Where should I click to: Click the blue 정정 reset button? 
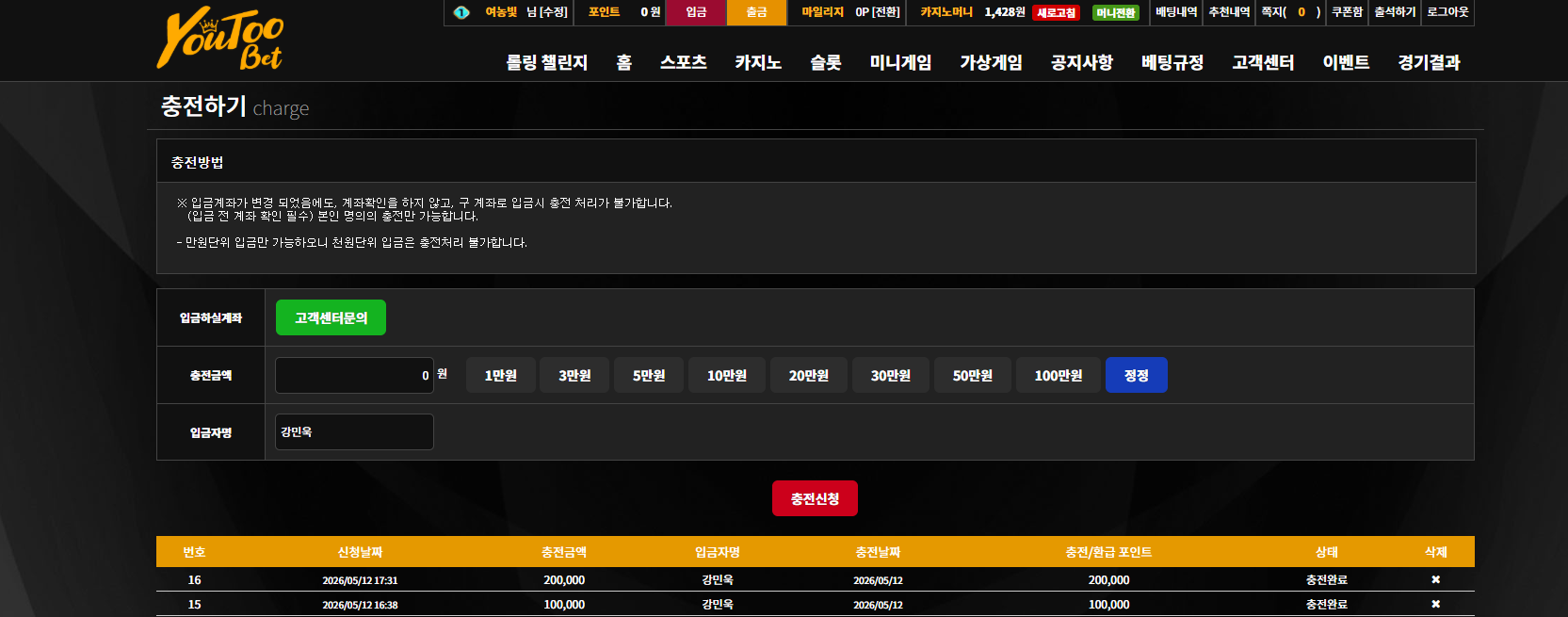coord(1137,375)
